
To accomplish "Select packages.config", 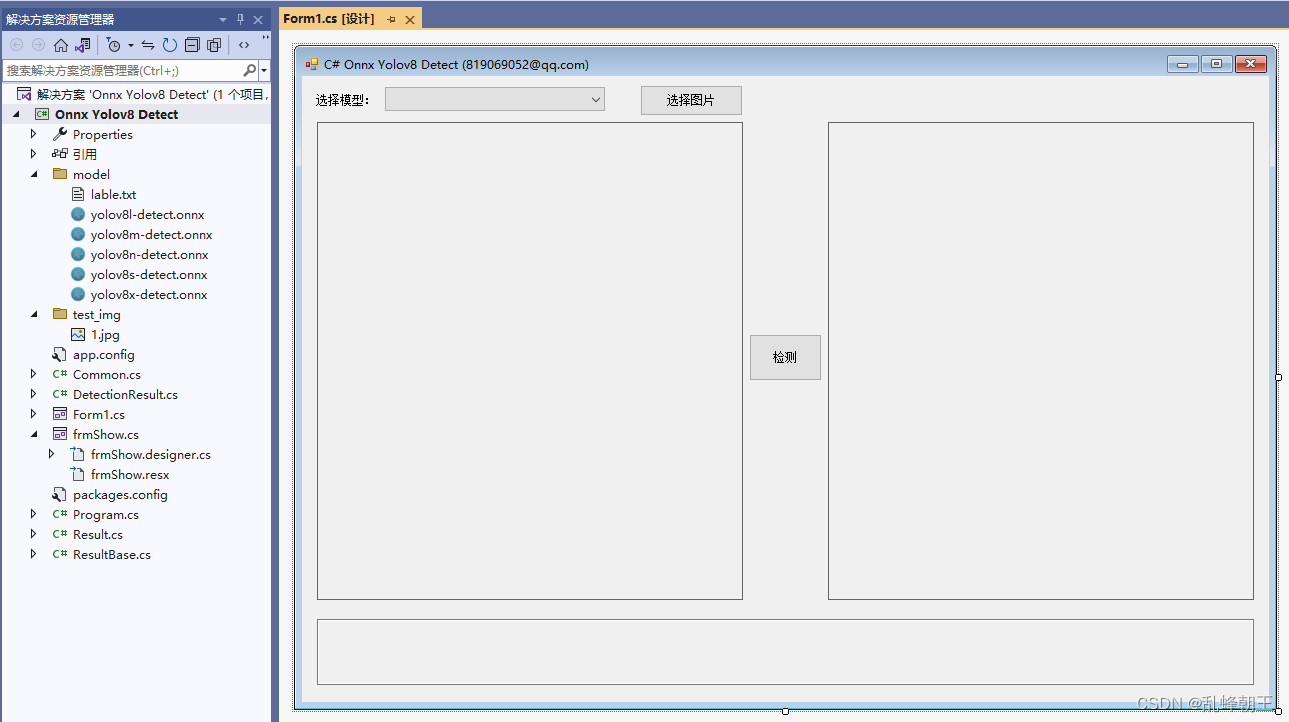I will (x=120, y=494).
